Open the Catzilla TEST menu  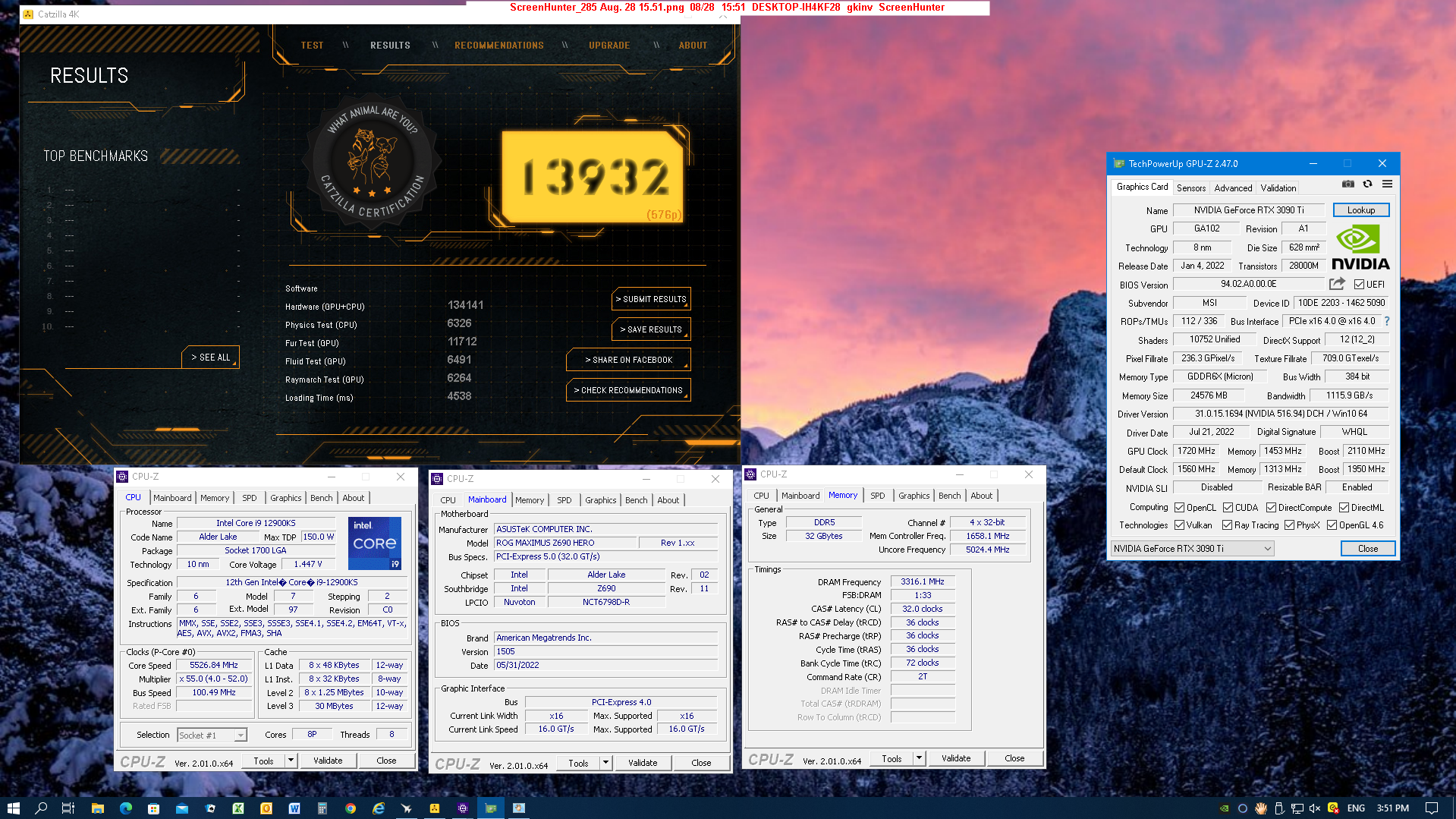pyautogui.click(x=312, y=46)
